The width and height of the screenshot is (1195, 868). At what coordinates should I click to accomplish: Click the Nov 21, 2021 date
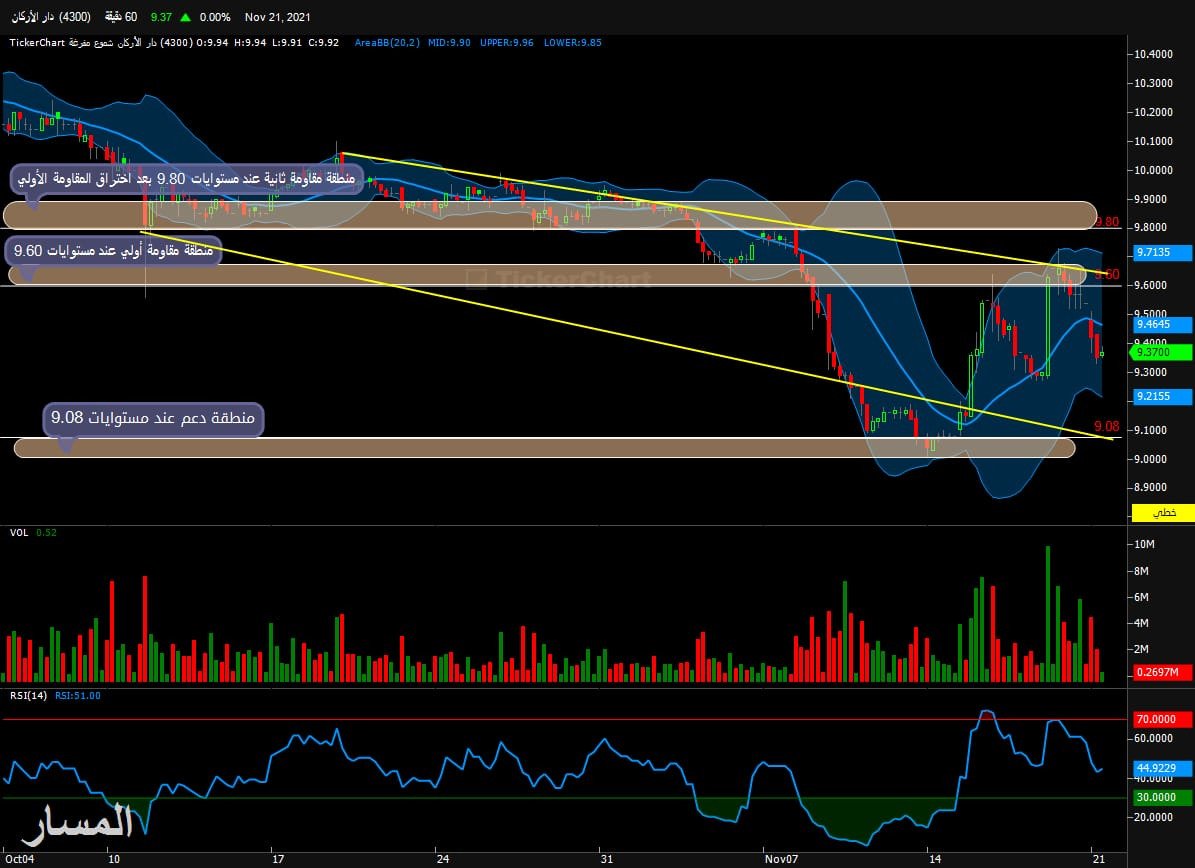(x=277, y=17)
